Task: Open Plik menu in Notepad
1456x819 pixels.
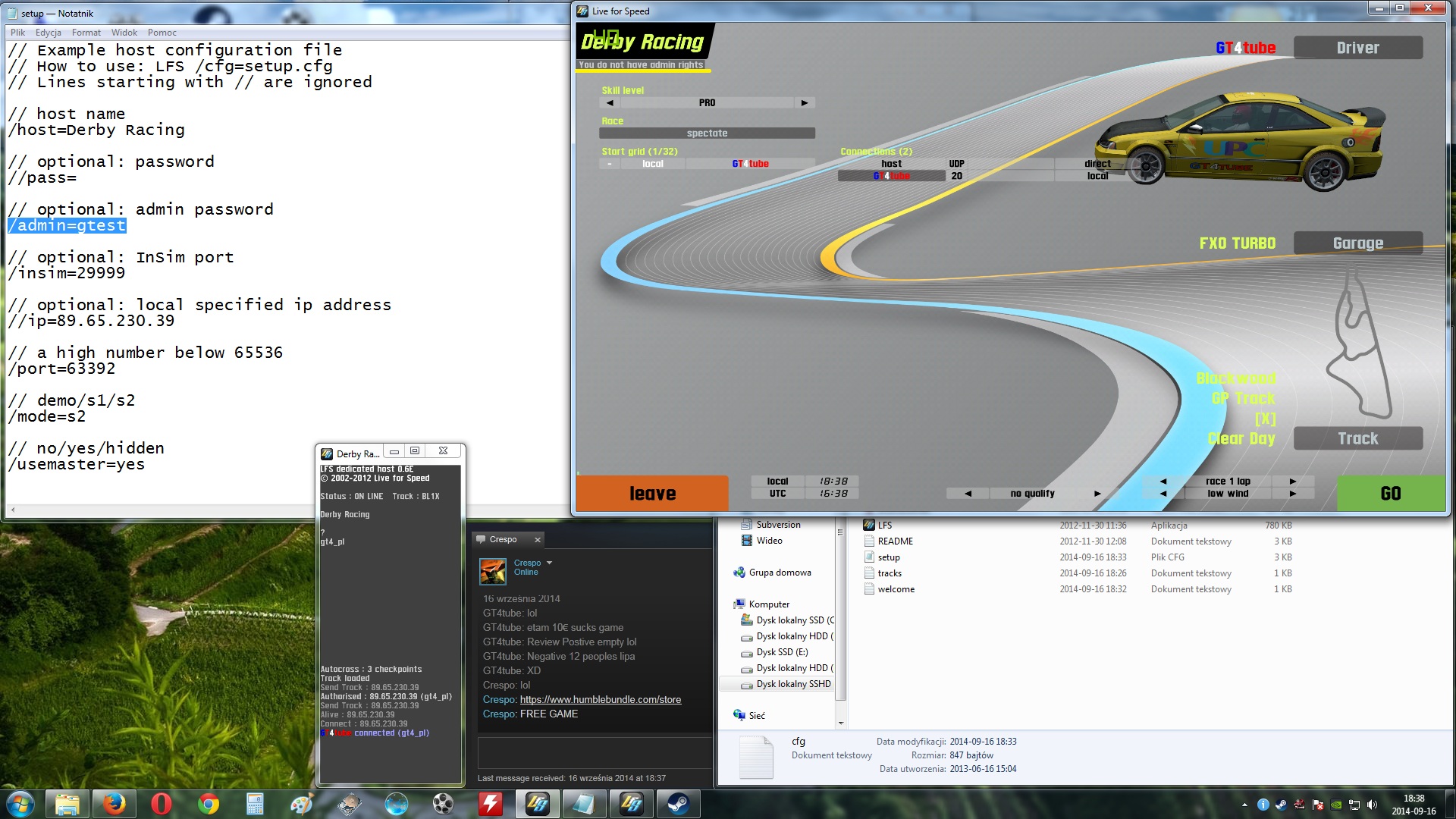Action: pos(18,33)
